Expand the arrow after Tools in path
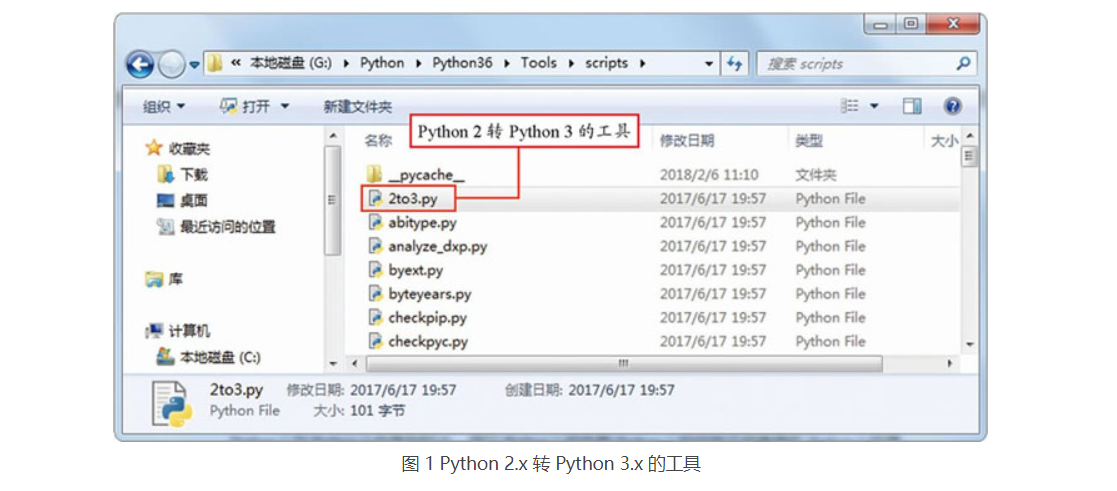This screenshot has width=1117, height=491. pyautogui.click(x=572, y=63)
